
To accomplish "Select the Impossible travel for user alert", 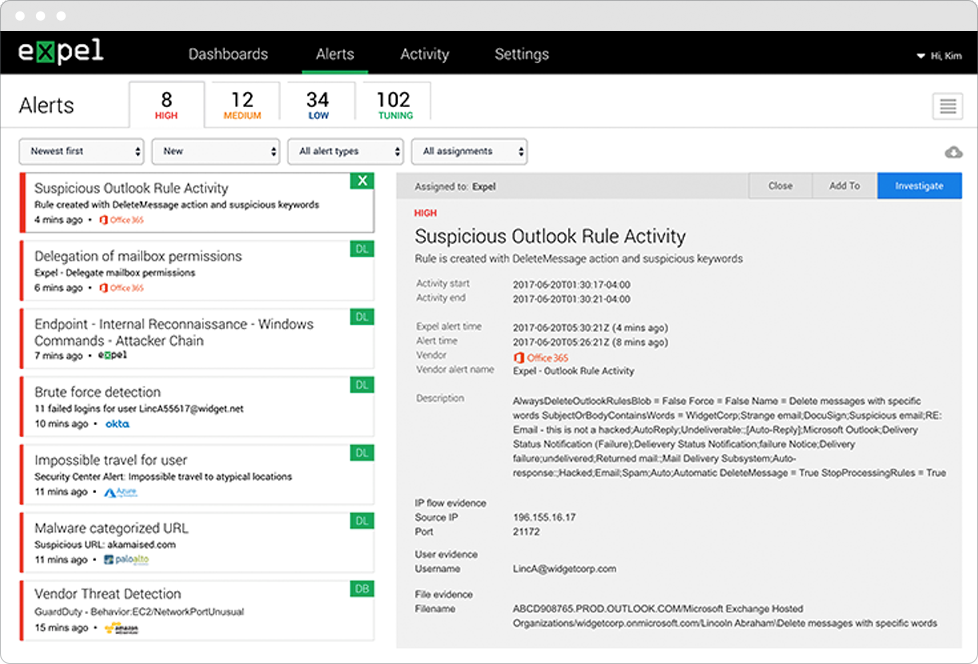I will tap(197, 474).
